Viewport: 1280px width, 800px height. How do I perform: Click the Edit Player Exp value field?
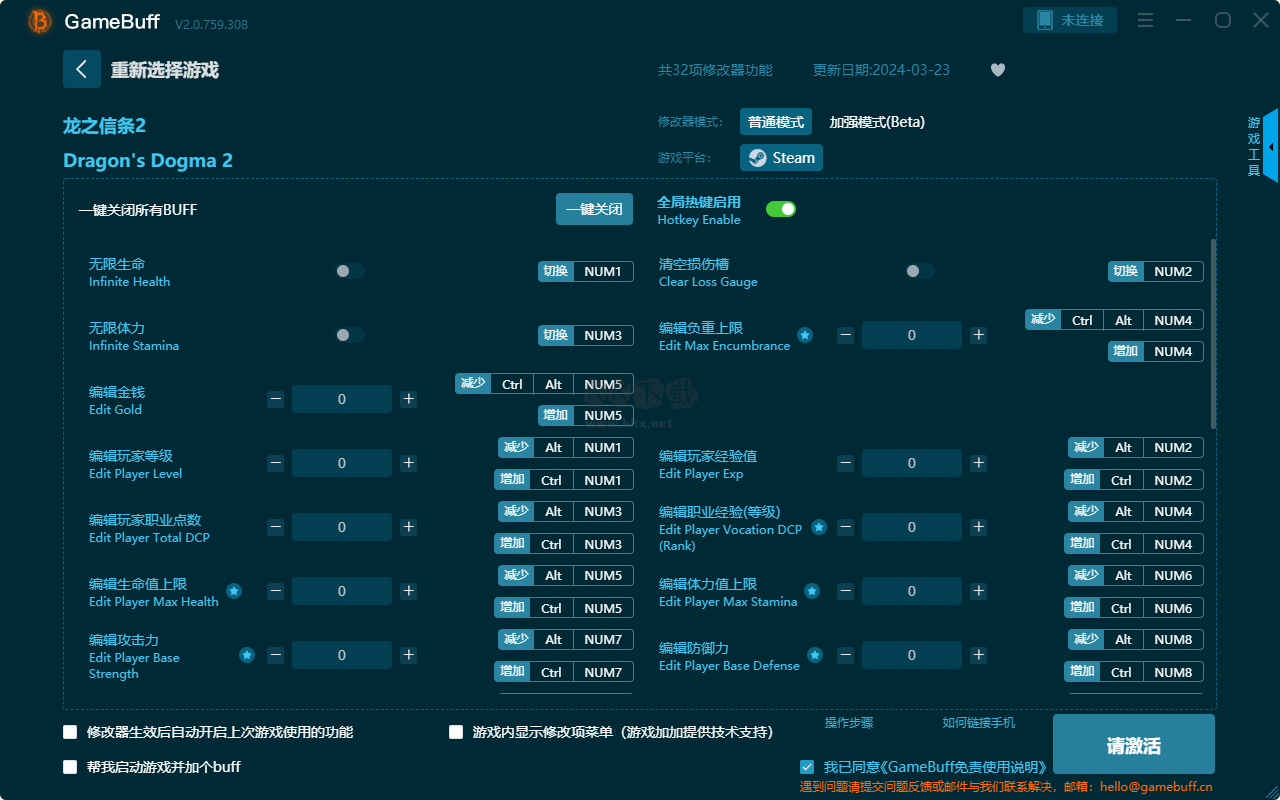(912, 463)
